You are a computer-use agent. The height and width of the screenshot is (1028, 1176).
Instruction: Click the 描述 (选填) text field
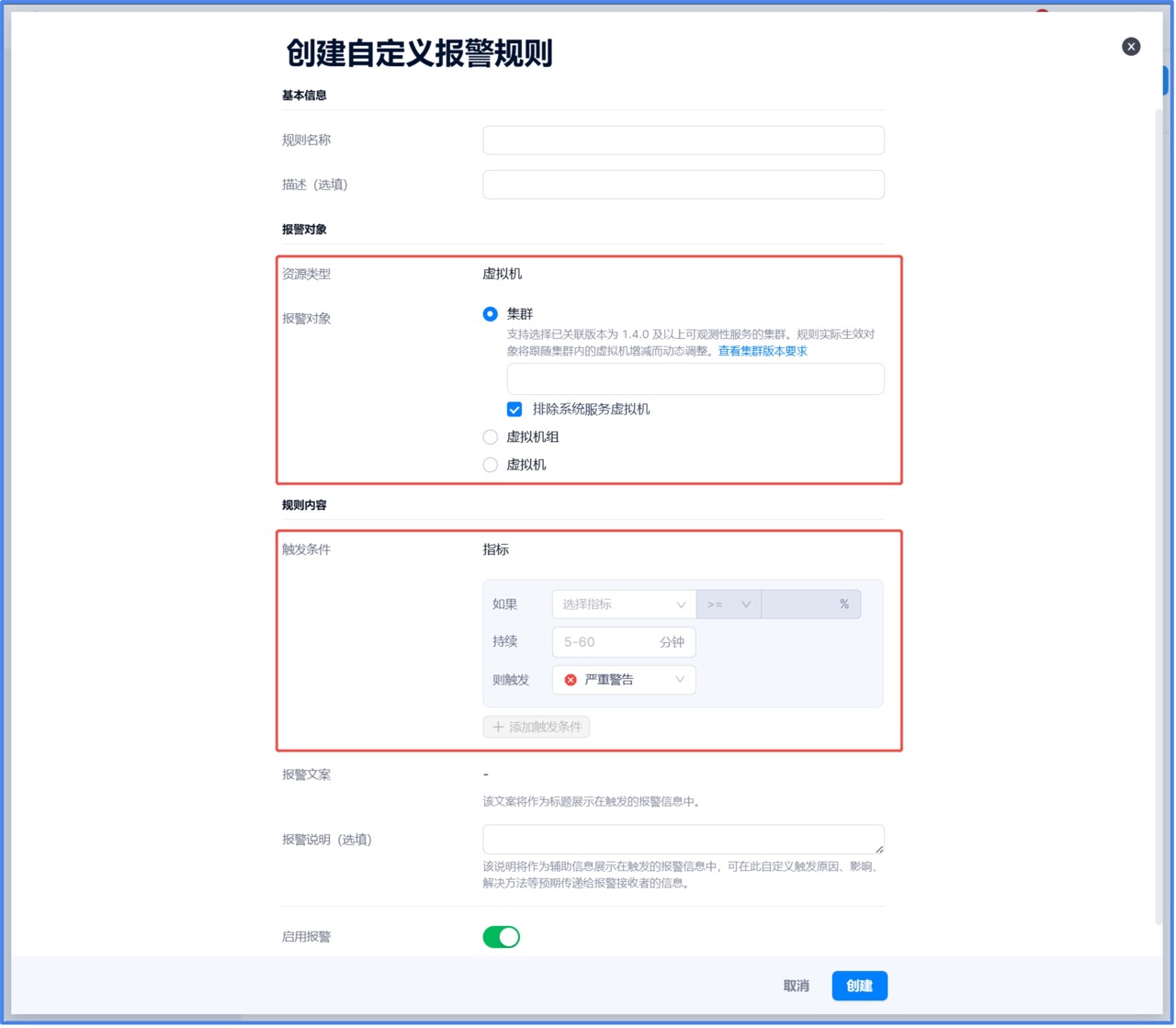(x=684, y=185)
